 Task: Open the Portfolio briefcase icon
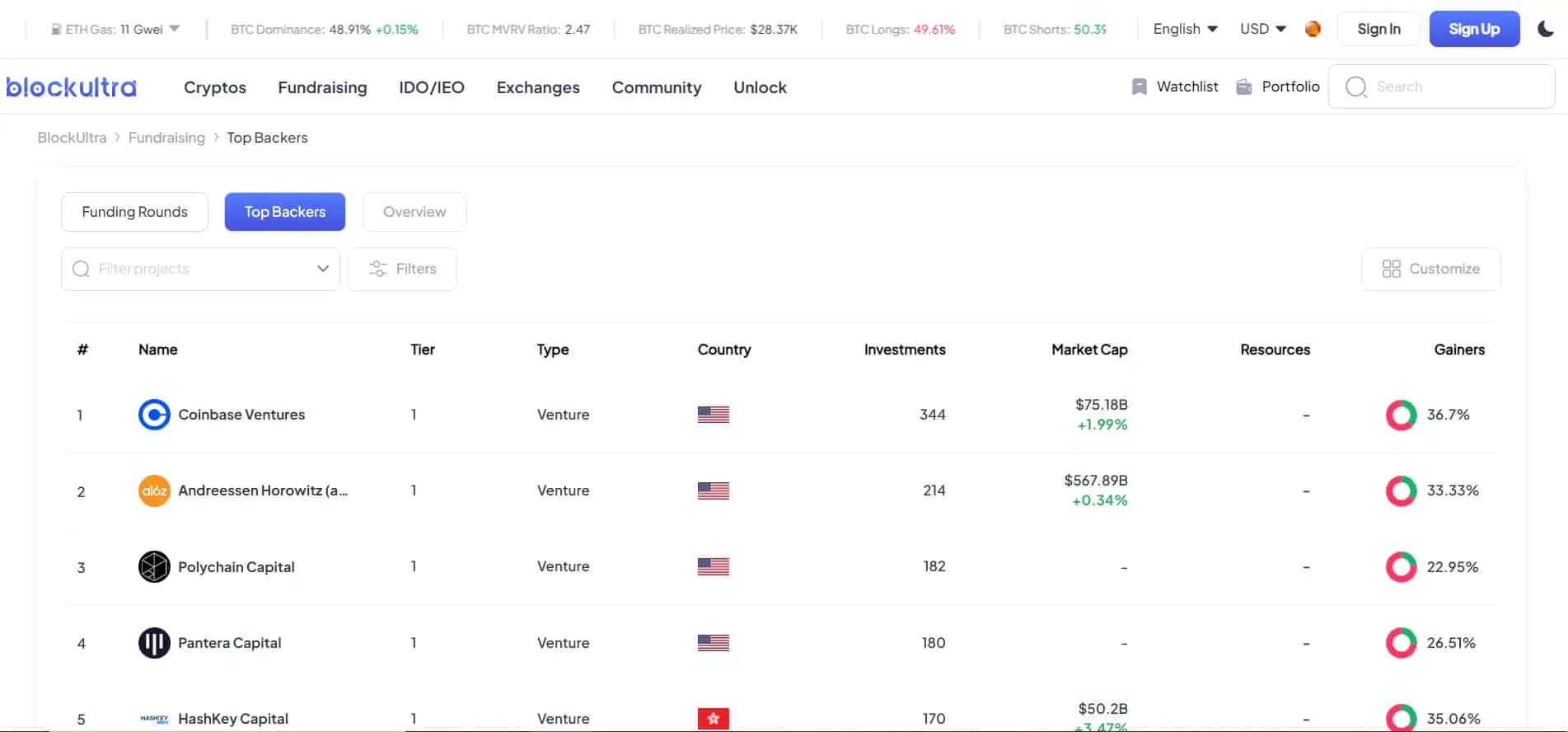click(x=1244, y=87)
